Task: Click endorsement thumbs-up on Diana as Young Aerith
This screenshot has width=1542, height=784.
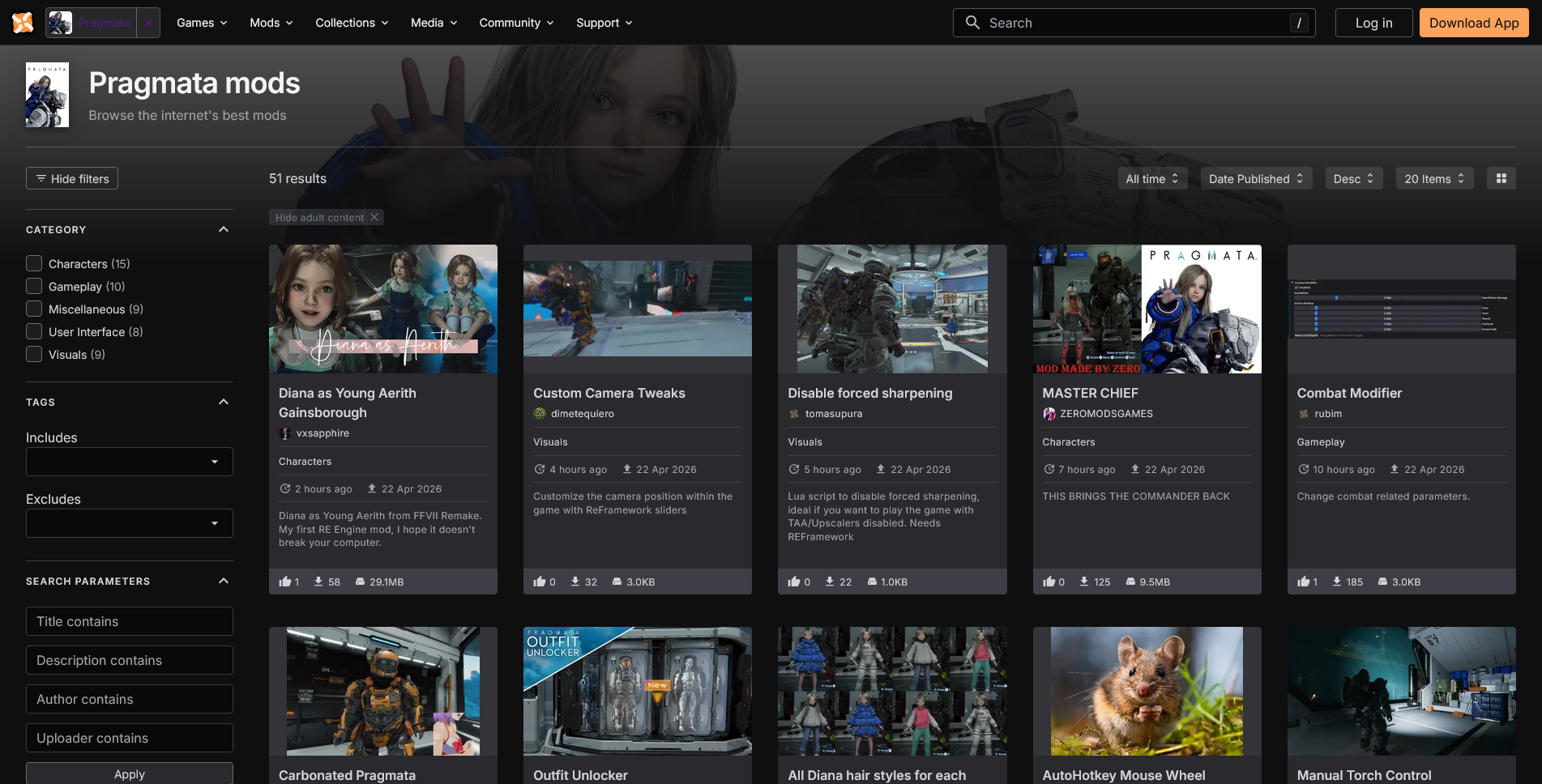Action: coord(284,582)
